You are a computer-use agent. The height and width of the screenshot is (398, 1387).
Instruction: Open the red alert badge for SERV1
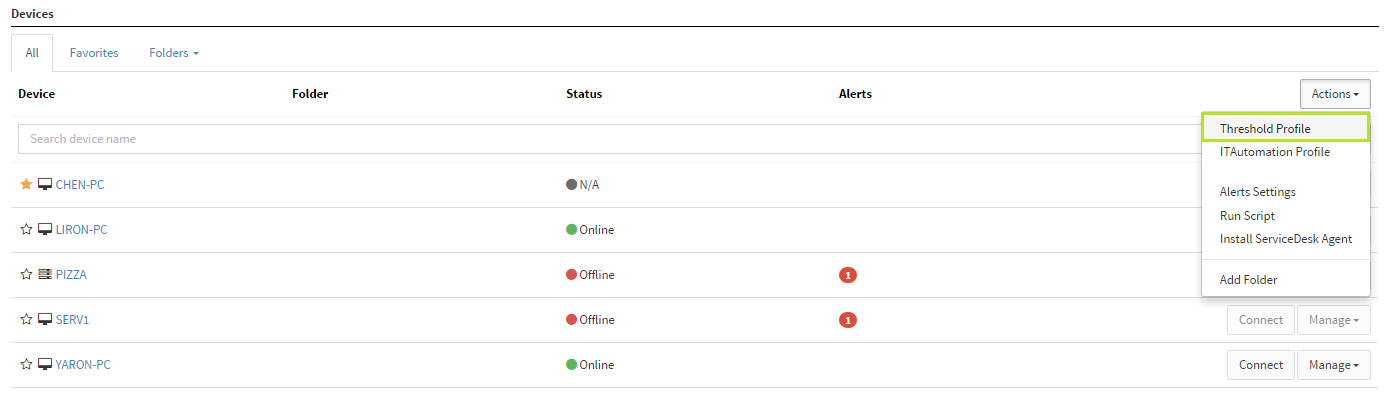tap(848, 320)
